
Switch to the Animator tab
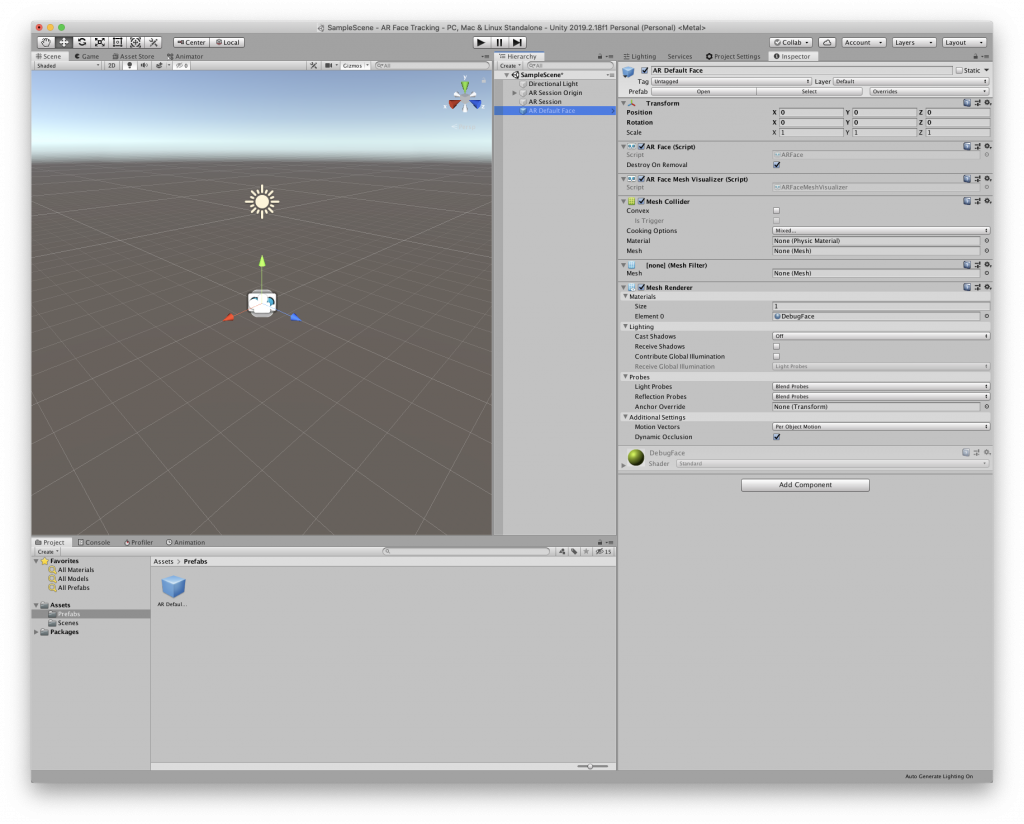185,56
